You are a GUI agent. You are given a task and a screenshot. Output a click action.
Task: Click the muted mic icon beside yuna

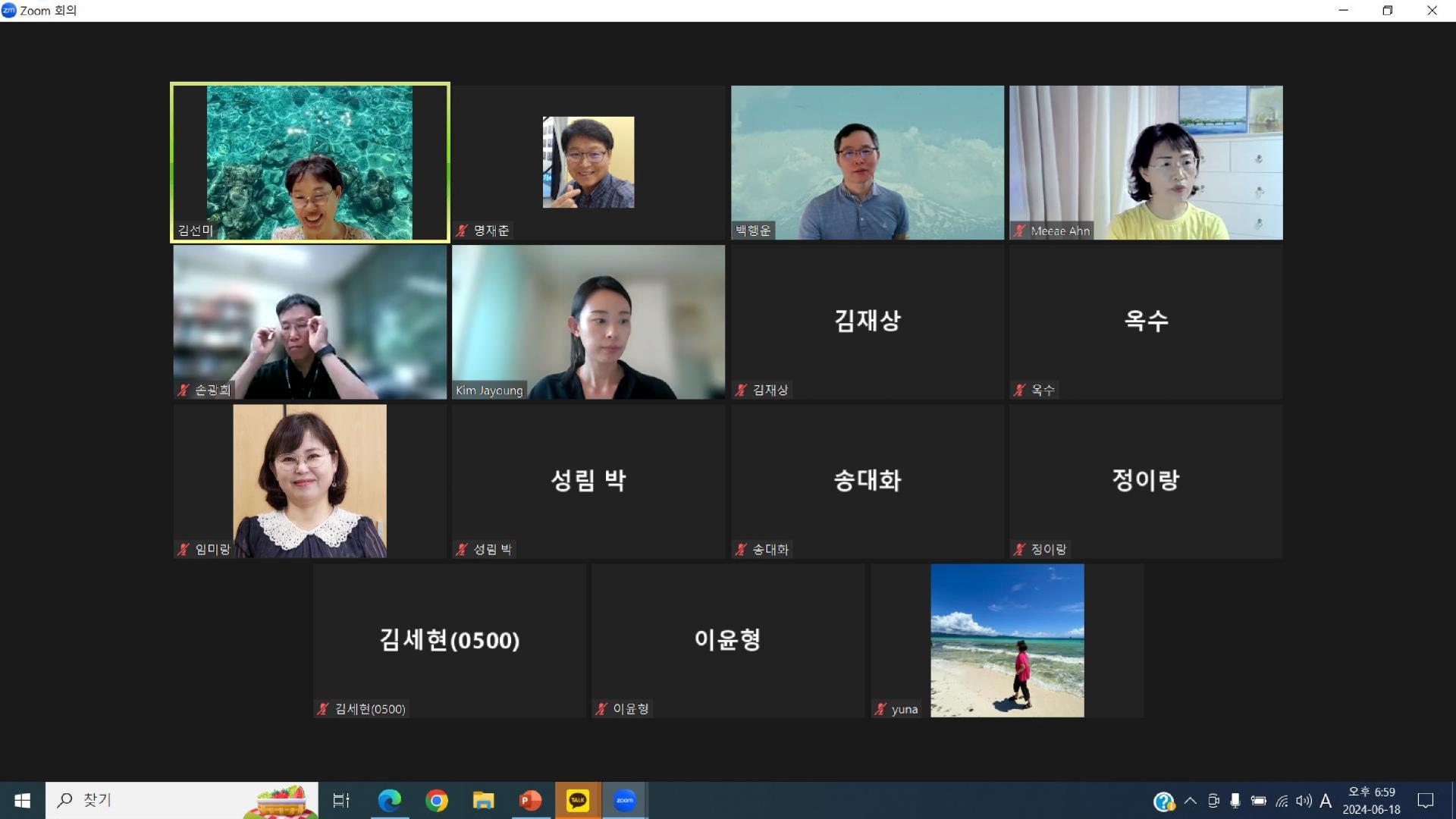[880, 709]
